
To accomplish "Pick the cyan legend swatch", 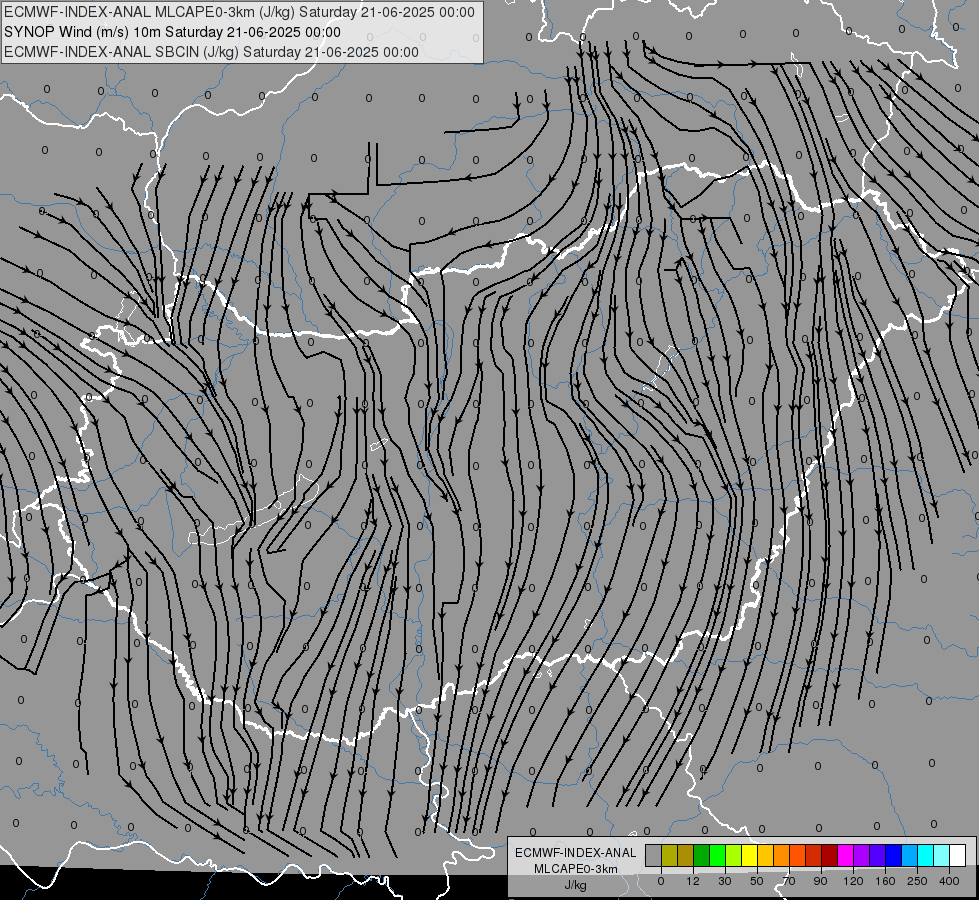I will click(926, 855).
